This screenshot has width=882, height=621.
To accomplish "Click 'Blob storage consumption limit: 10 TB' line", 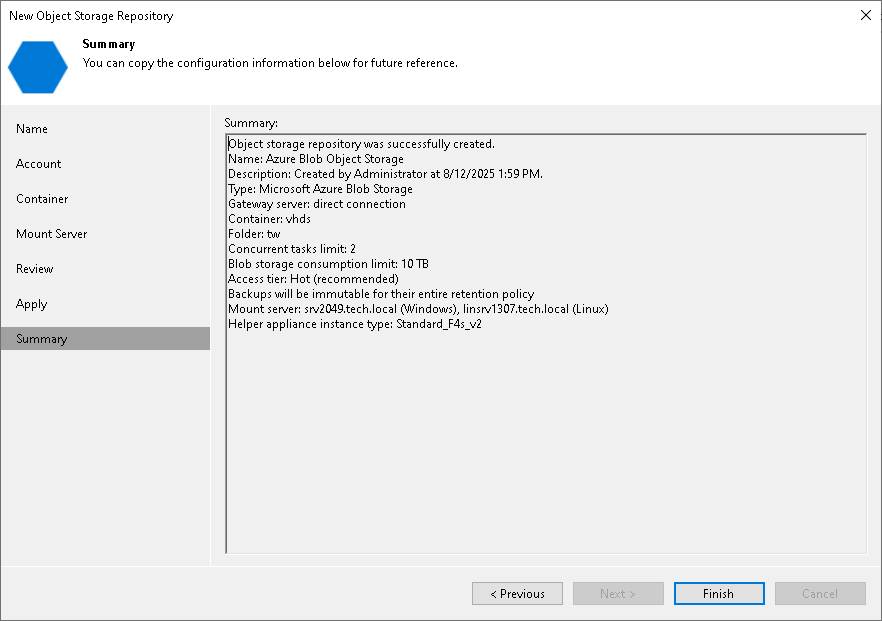I will [x=328, y=264].
